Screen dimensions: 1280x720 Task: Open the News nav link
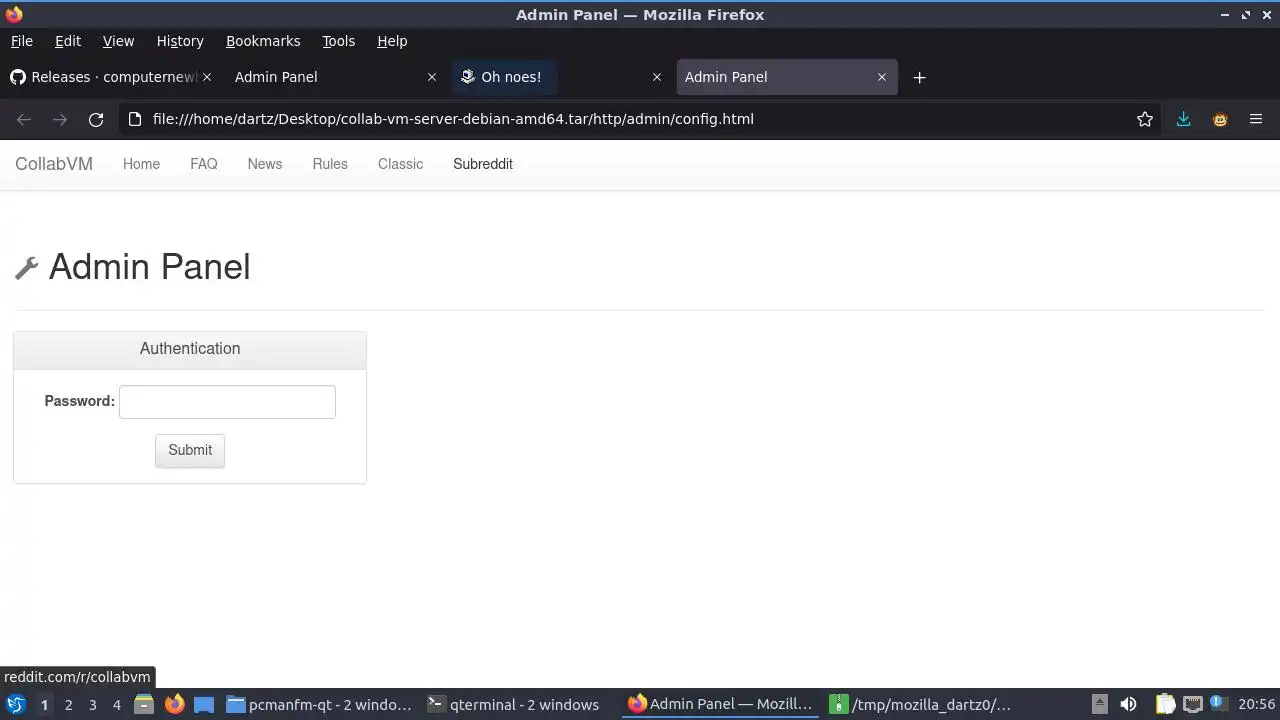click(265, 164)
